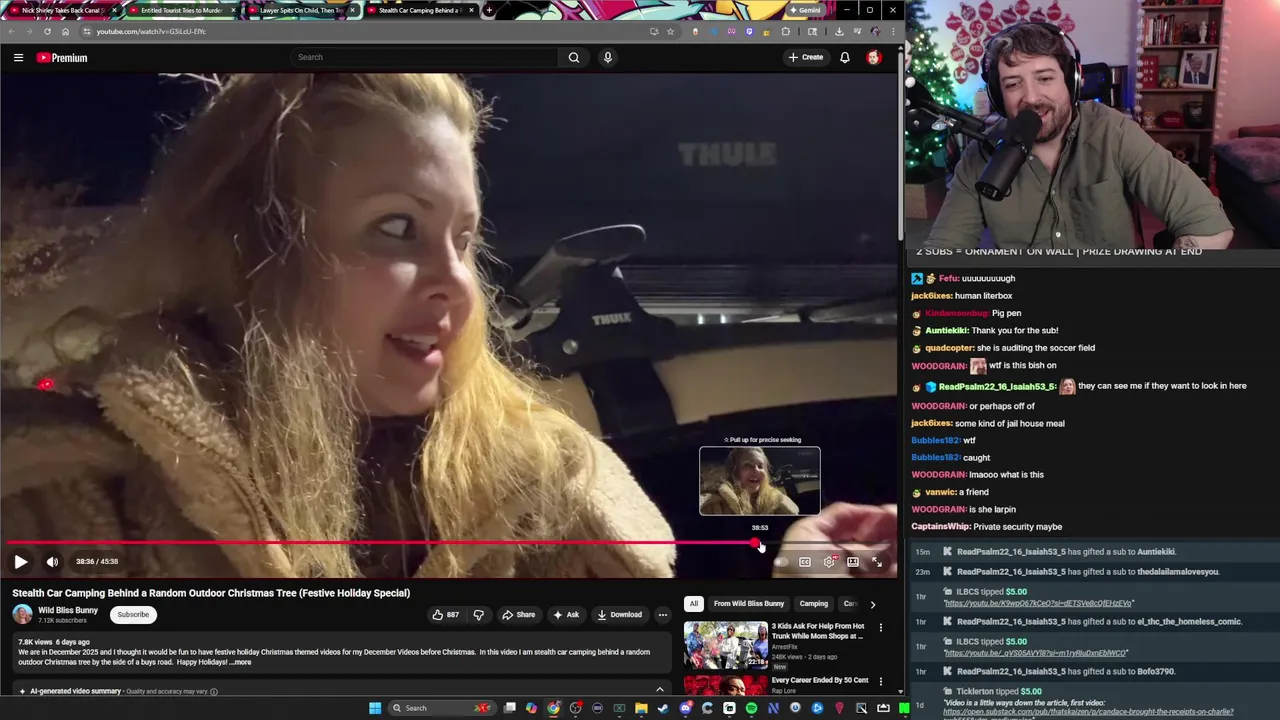Open Spotify from the taskbar

coord(751,708)
